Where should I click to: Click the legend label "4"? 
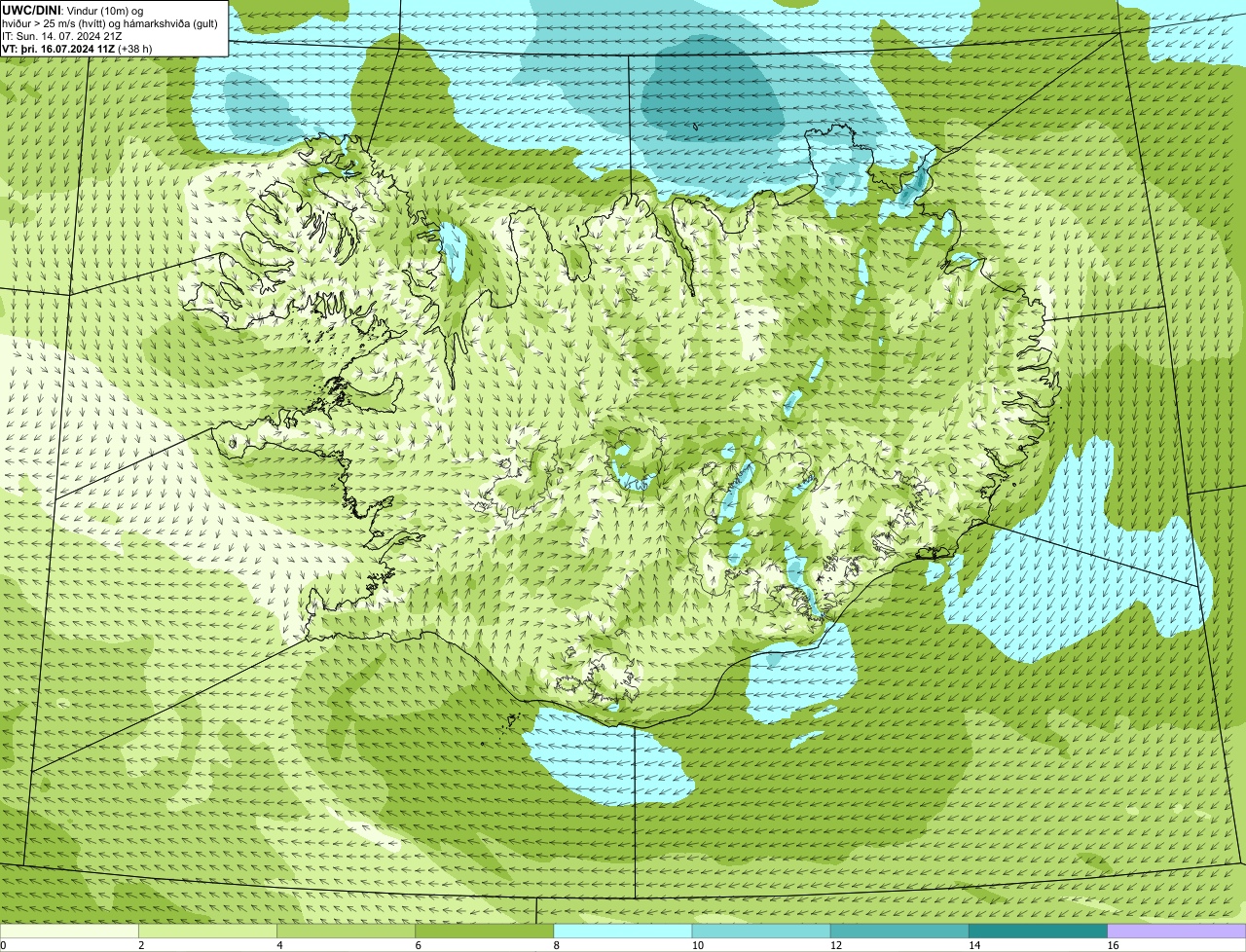coord(279,945)
